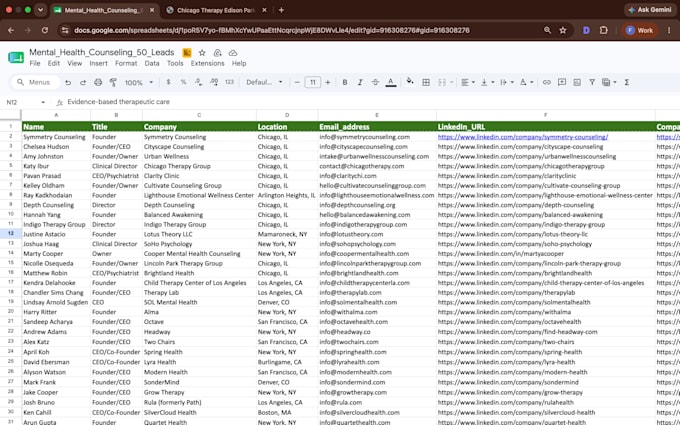Bookmark this page with the star
This screenshot has height=425, width=680.
[x=563, y=30]
